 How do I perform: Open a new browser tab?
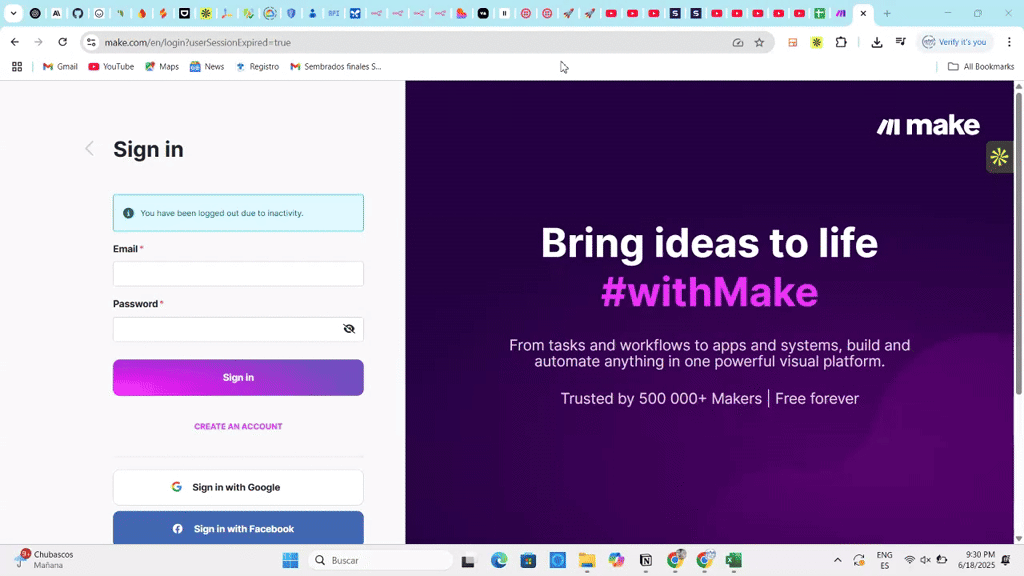click(x=887, y=13)
